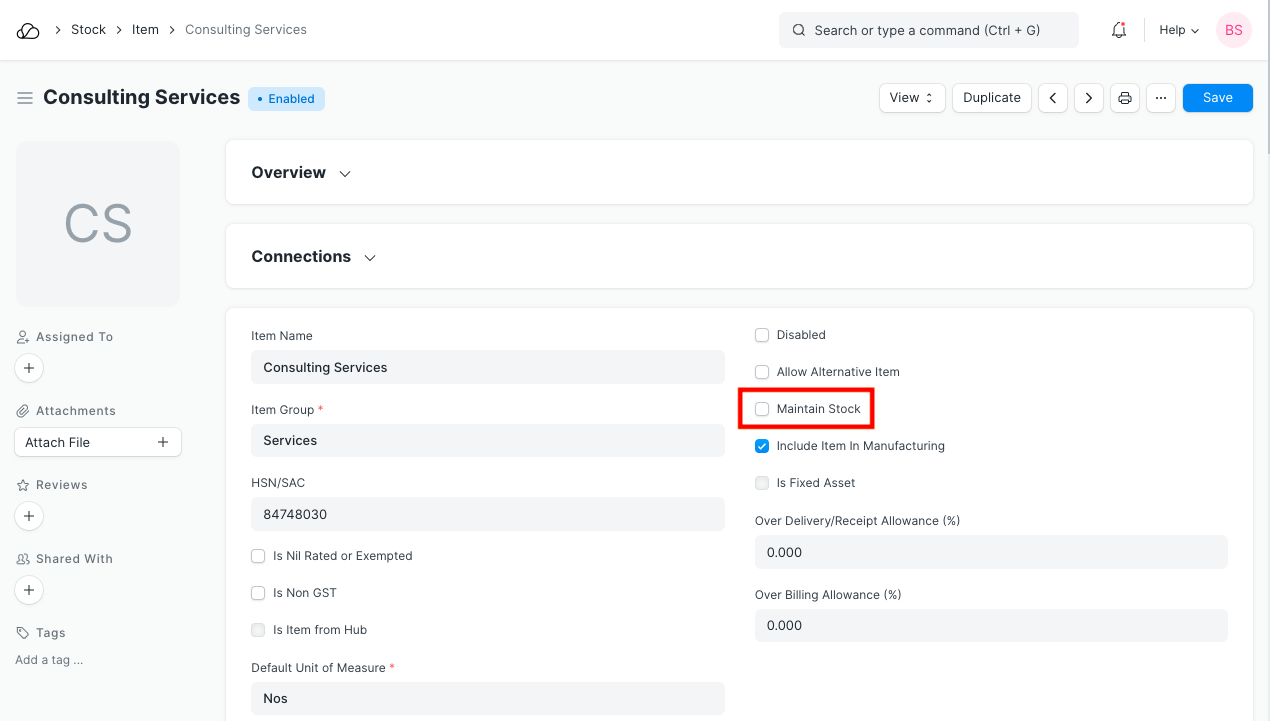Click the Save button
1270x721 pixels.
coord(1217,98)
